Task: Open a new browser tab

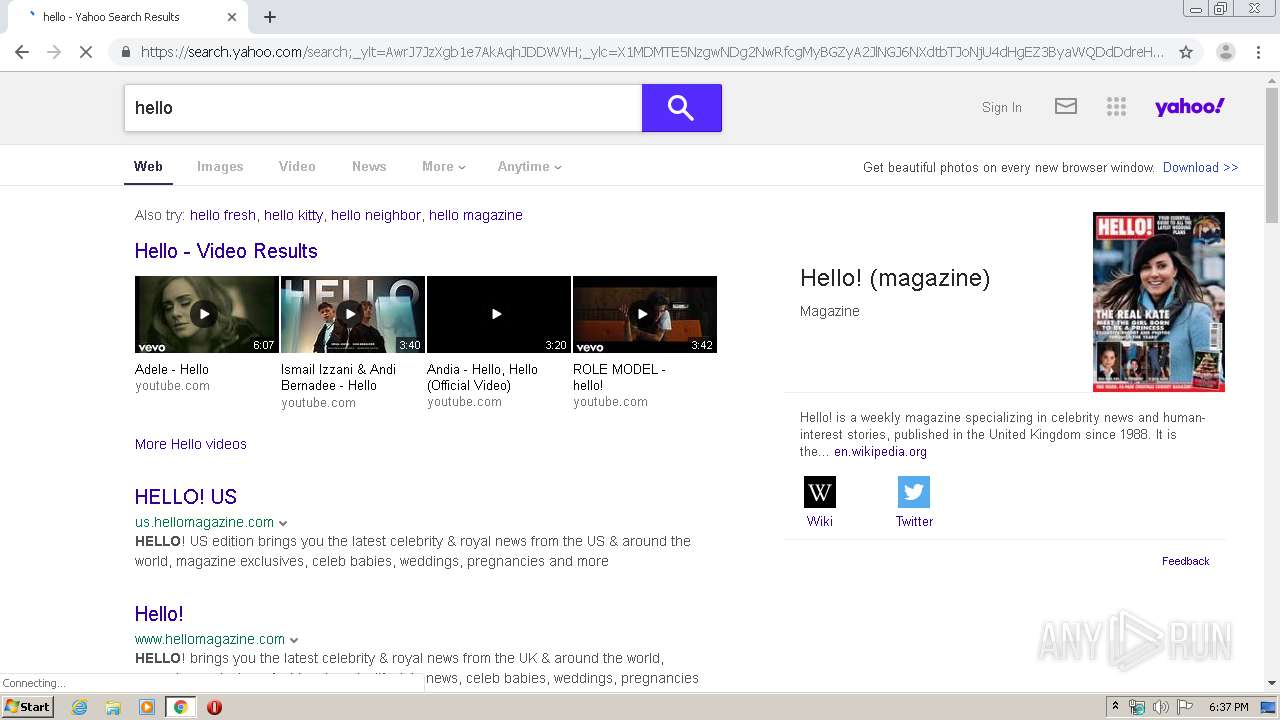Action: pos(270,17)
